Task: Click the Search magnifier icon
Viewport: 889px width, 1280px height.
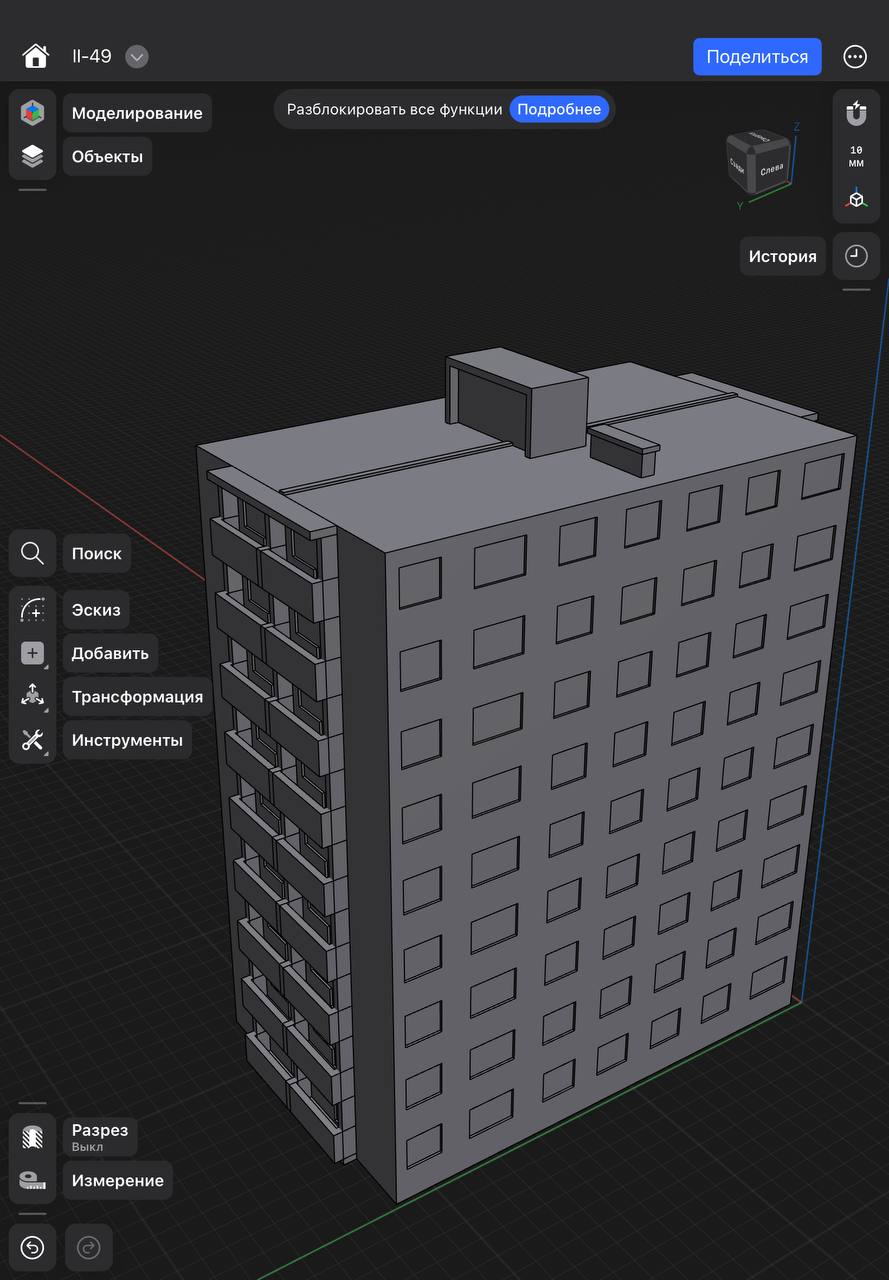Action: [32, 553]
